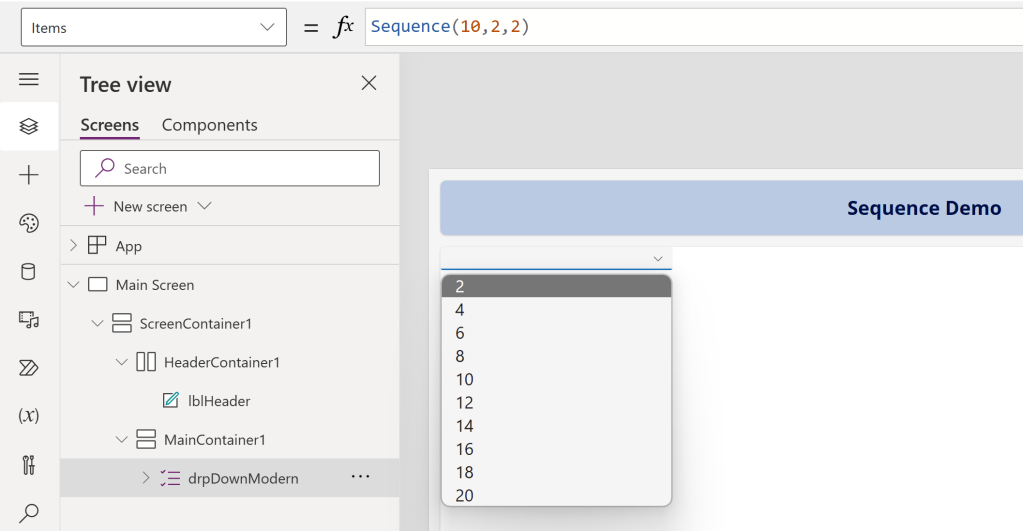
Task: Select the Tree view layers icon
Action: [x=29, y=126]
